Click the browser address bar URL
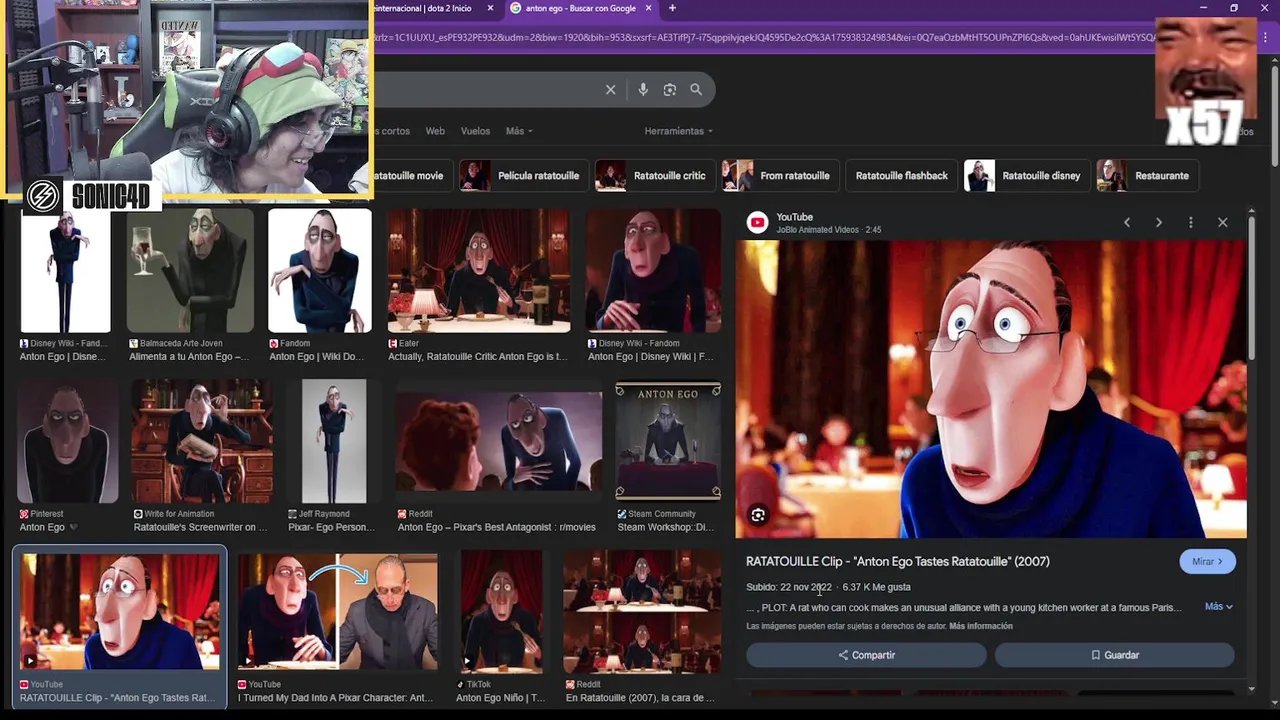This screenshot has height=720, width=1280. click(764, 37)
